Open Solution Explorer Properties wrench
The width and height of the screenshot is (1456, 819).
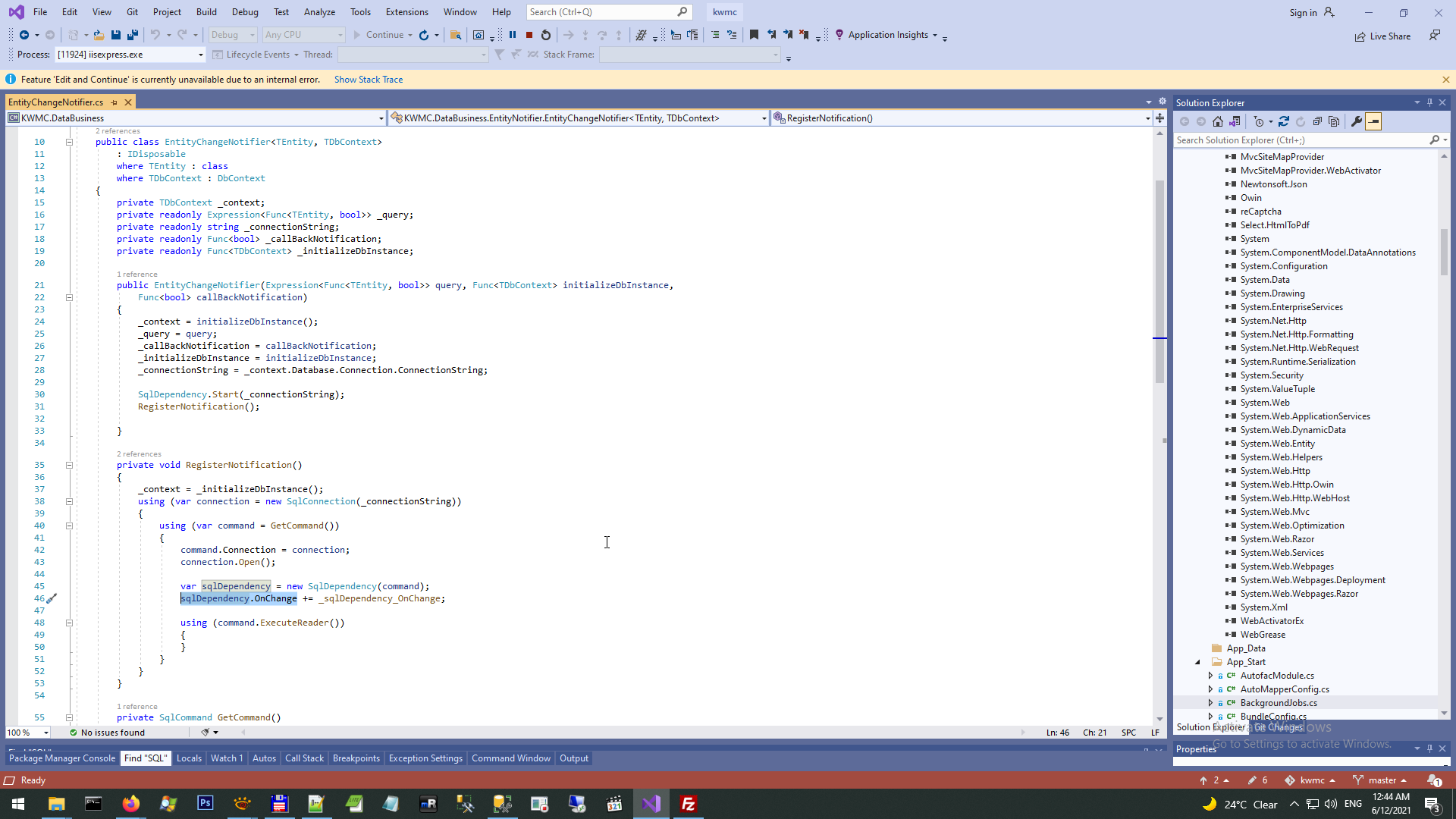pyautogui.click(x=1357, y=121)
